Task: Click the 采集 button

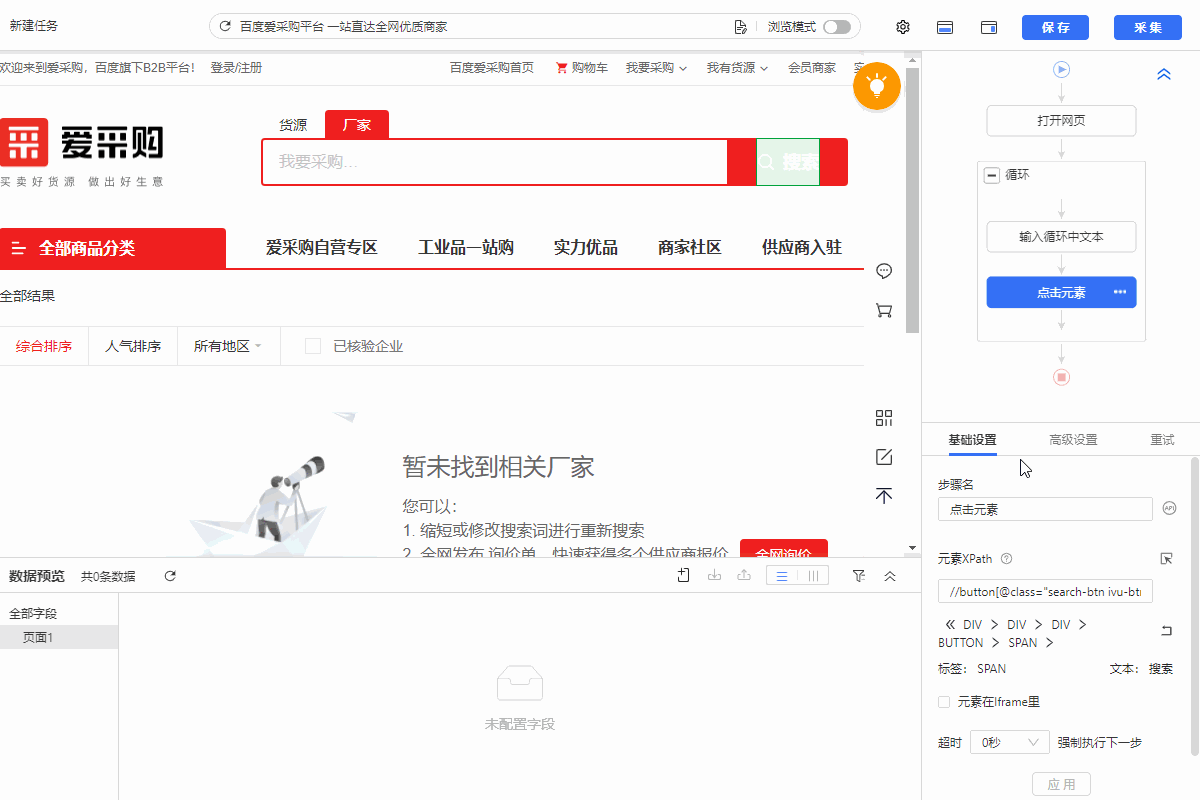Action: tap(1148, 27)
